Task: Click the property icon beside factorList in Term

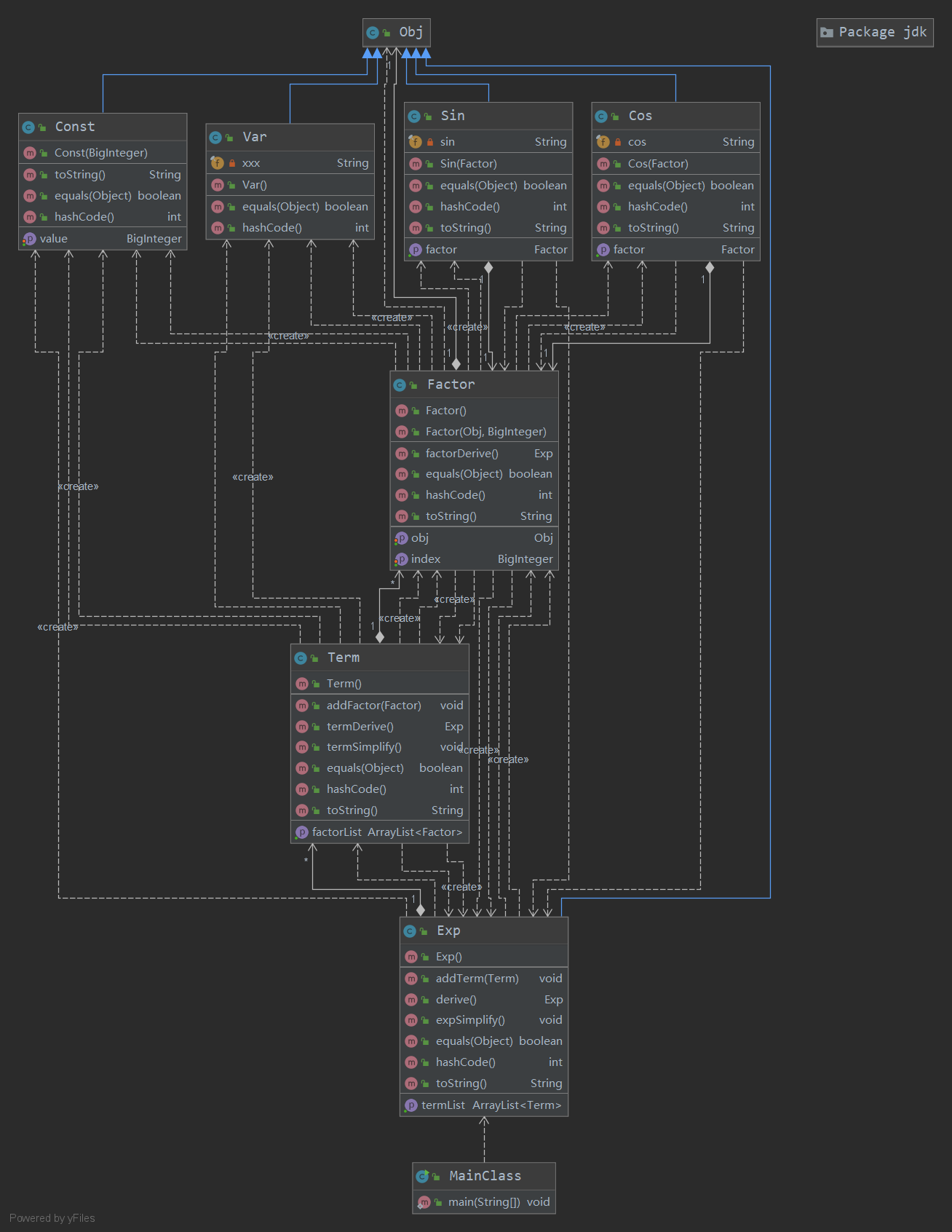Action: (302, 832)
